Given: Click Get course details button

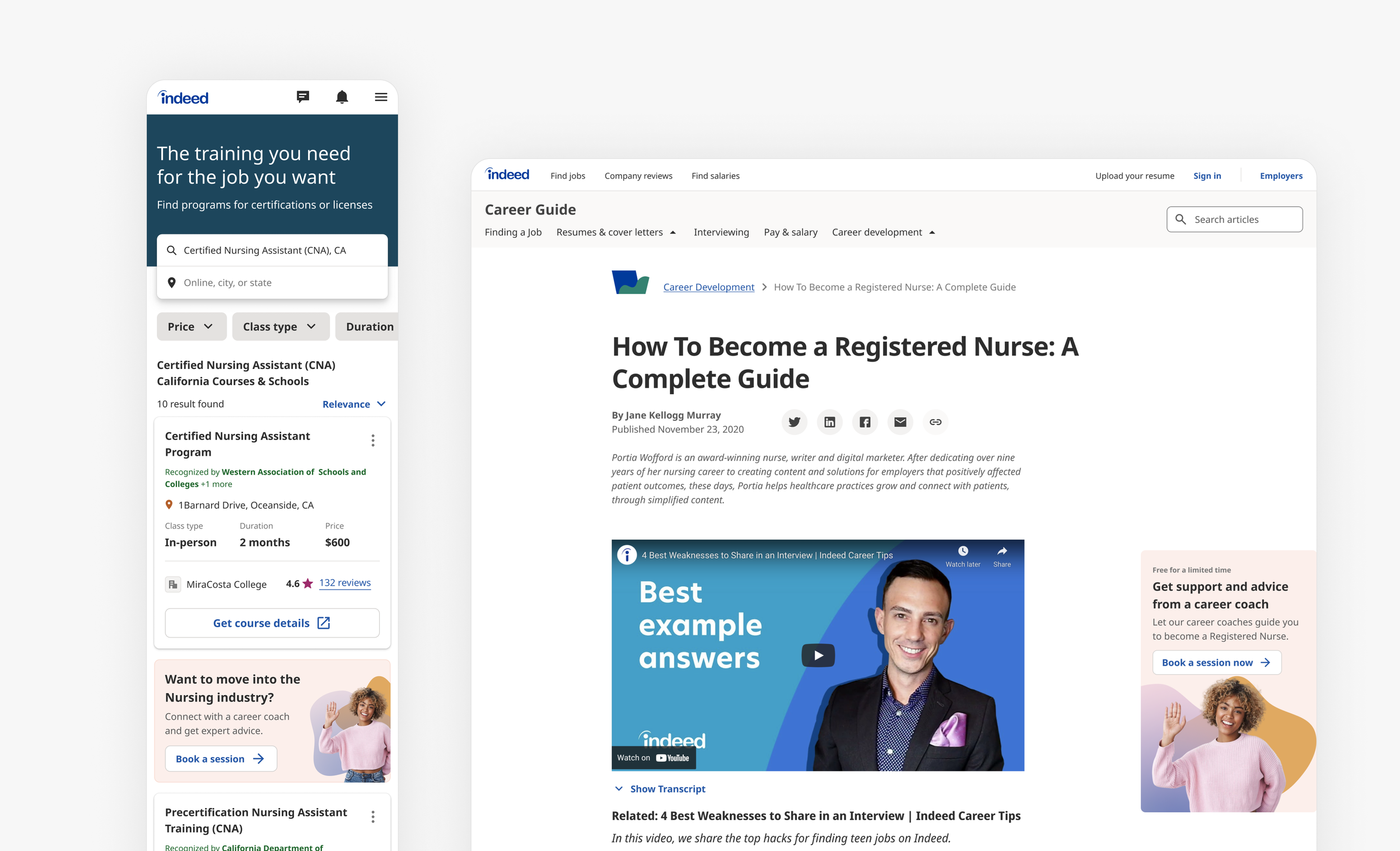Looking at the screenshot, I should point(272,623).
